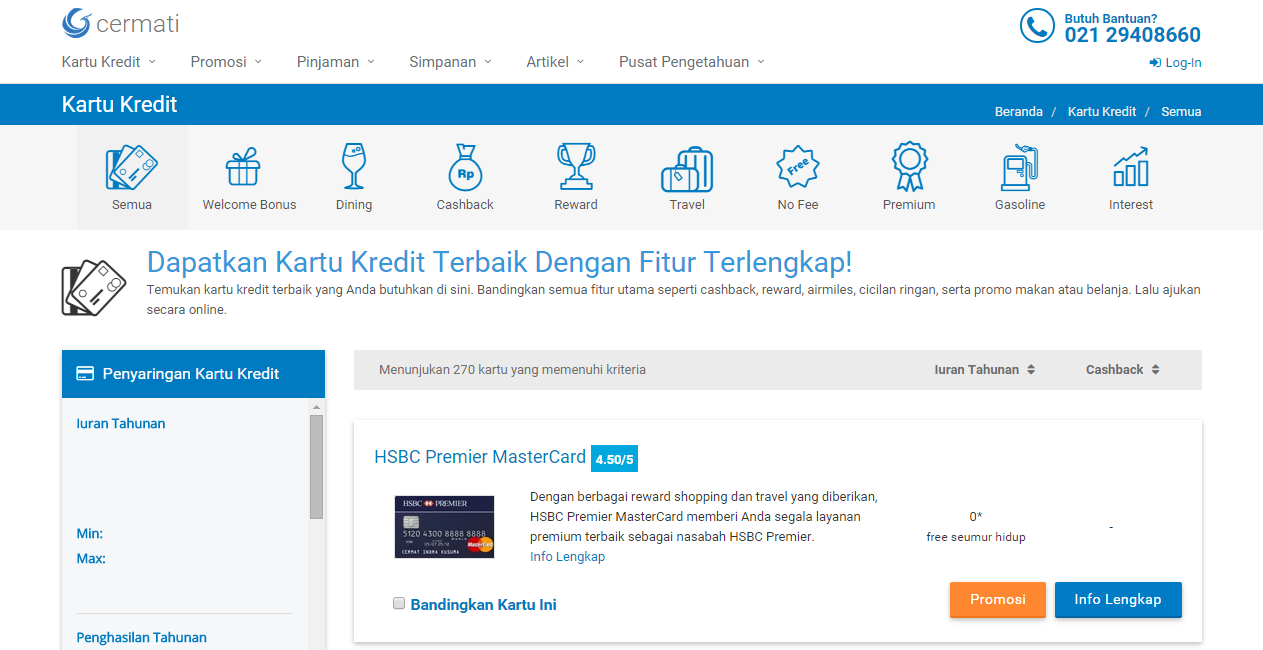Click the credit cards illustration beside headline
The height and width of the screenshot is (650, 1263).
(x=94, y=287)
